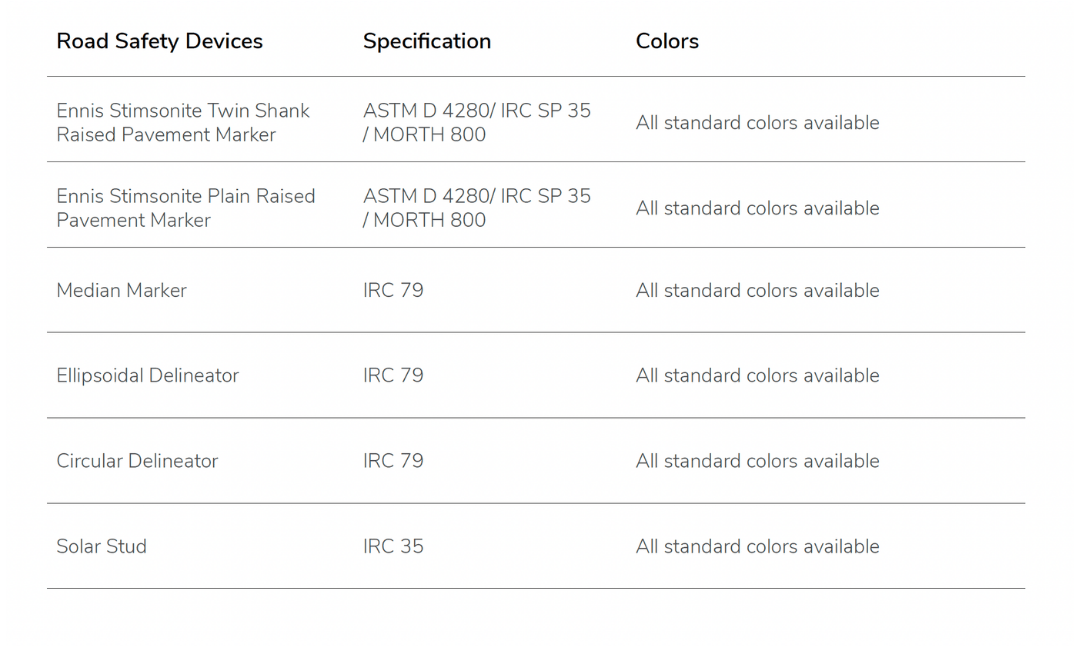Click the Twin Shank marker's ASTM specification
Viewport: 1080px width, 646px height.
click(477, 122)
